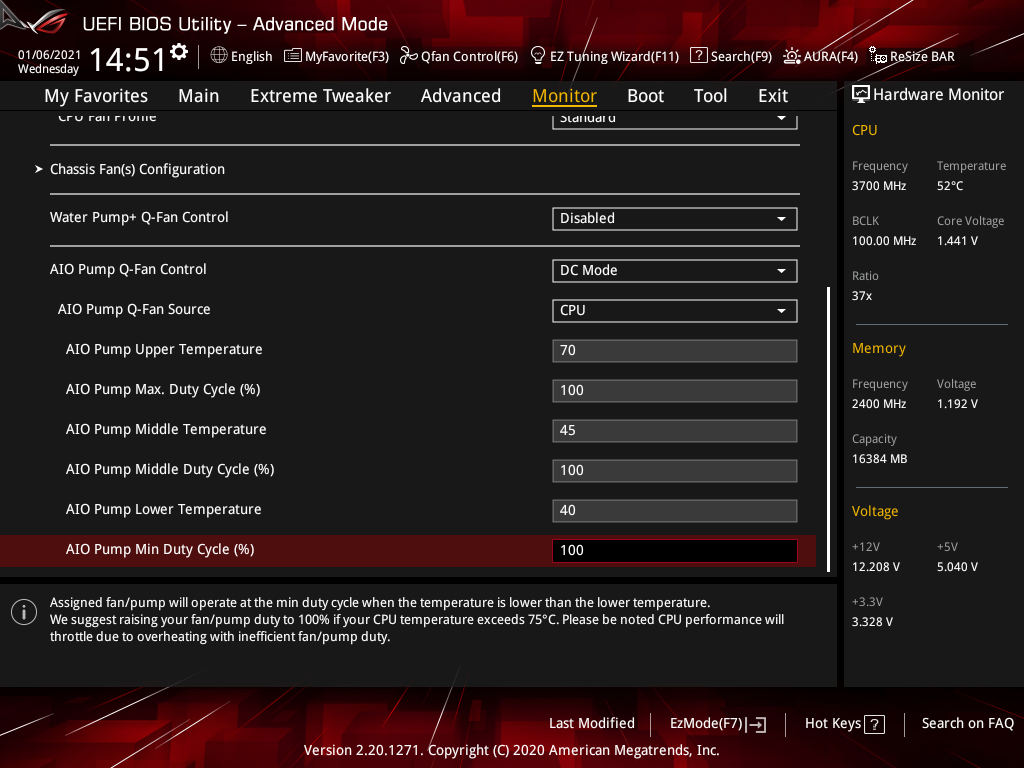The height and width of the screenshot is (768, 1024).
Task: Open the Hot Keys help
Action: (x=844, y=724)
